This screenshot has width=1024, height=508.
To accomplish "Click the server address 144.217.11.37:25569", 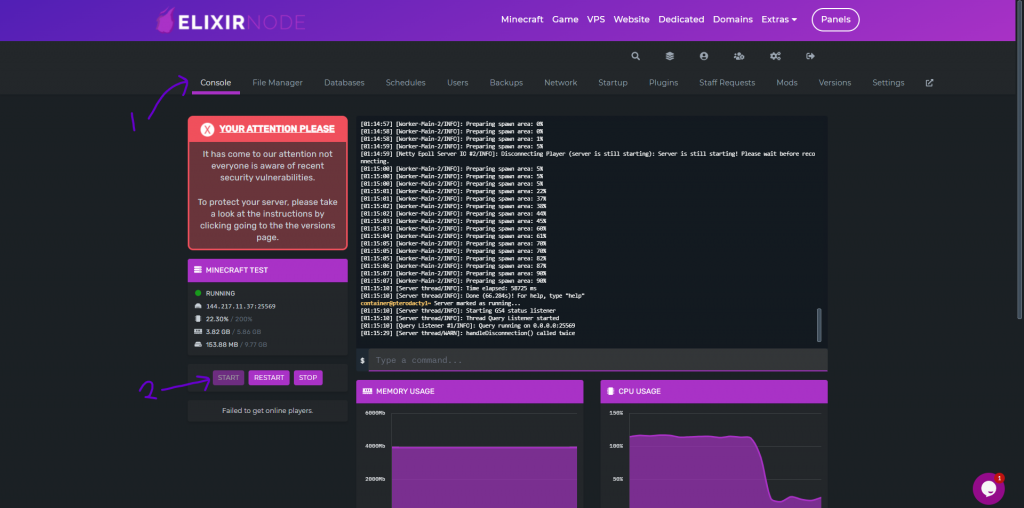I will coord(241,306).
